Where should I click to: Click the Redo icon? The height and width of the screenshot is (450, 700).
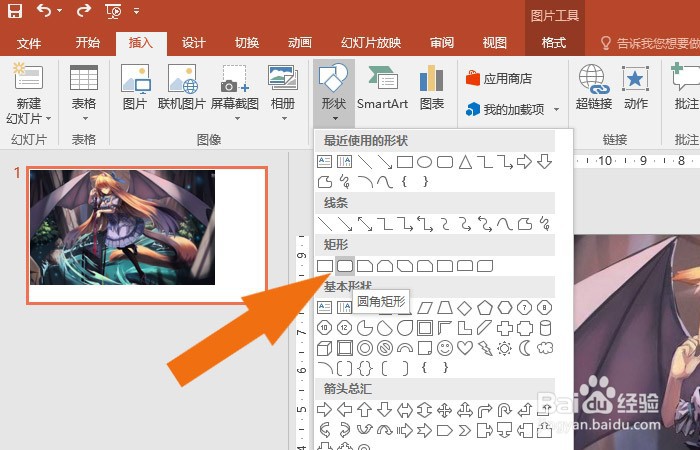pyautogui.click(x=83, y=10)
